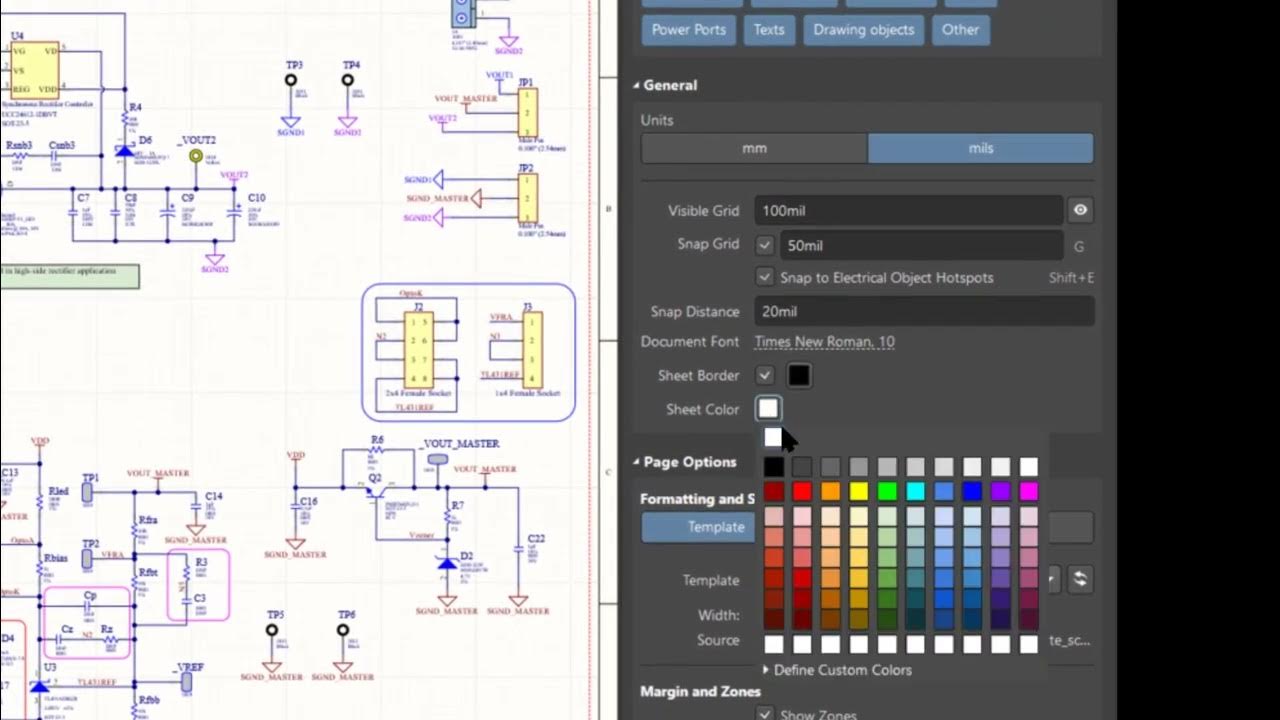The image size is (1280, 720).
Task: Click the Sheet Color white swatch
Action: 768,409
